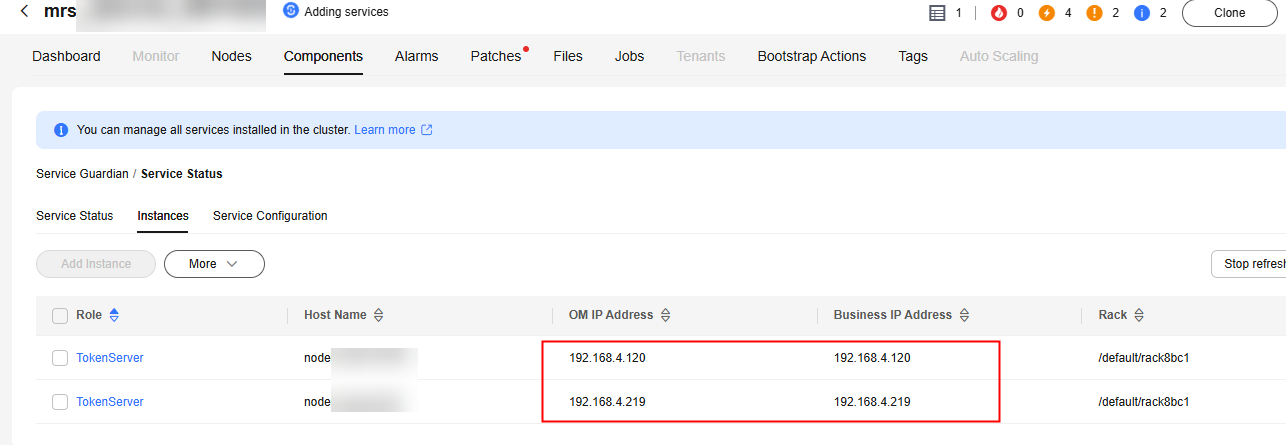Select the Components tab

point(323,56)
